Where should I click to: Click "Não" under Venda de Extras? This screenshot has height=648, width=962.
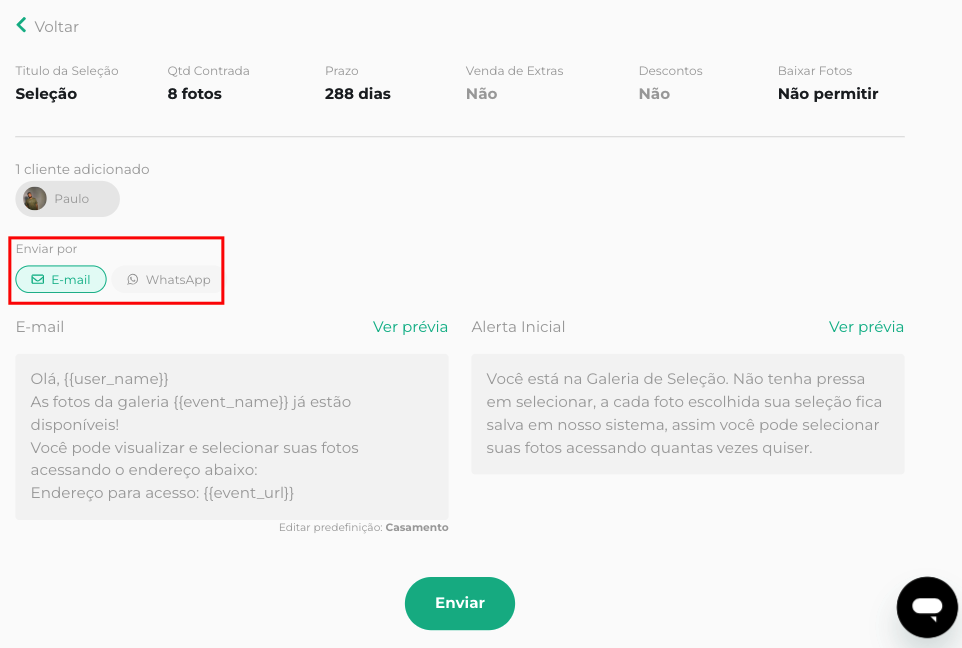(x=481, y=94)
